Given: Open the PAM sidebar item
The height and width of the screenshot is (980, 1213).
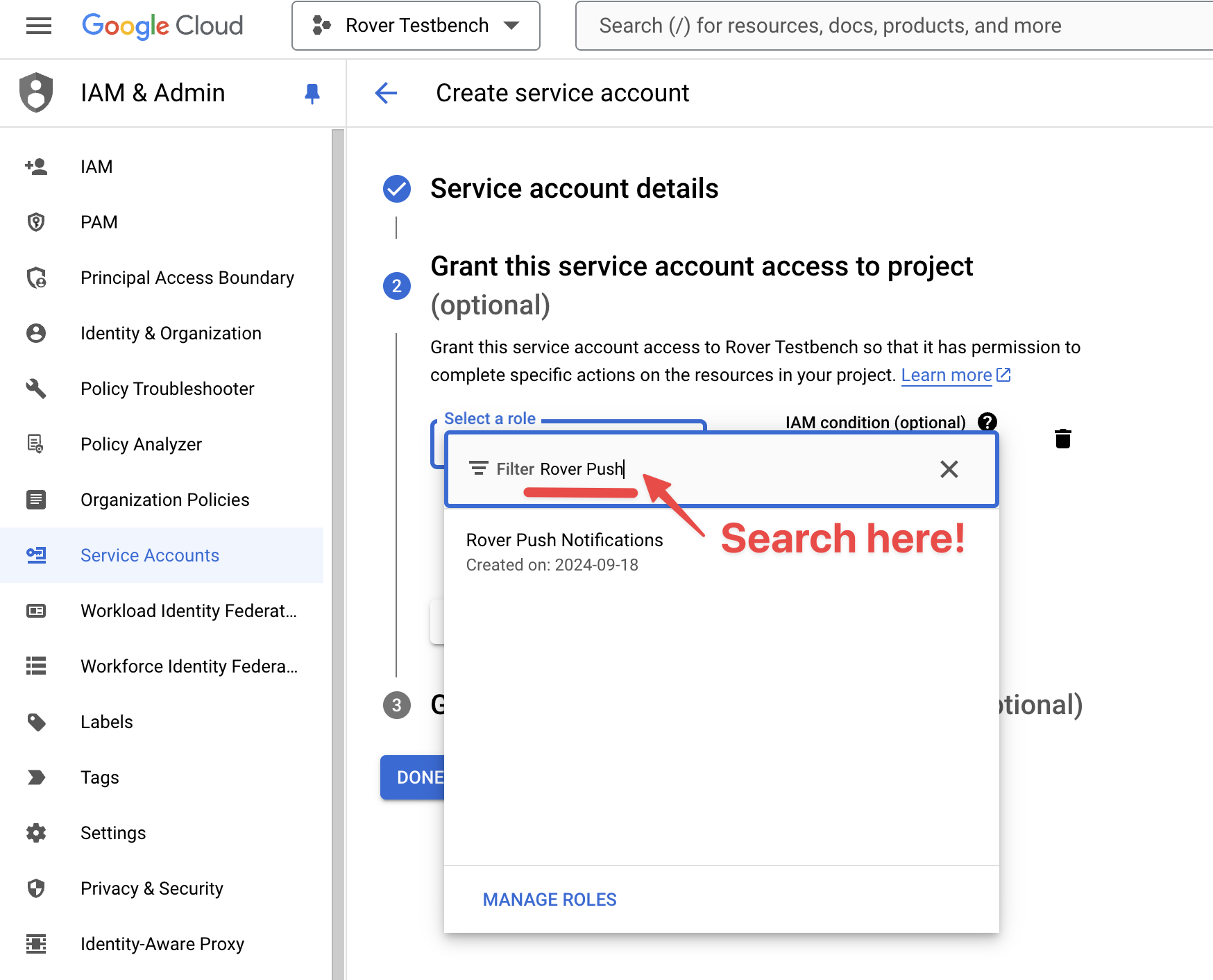Looking at the screenshot, I should 162,222.
